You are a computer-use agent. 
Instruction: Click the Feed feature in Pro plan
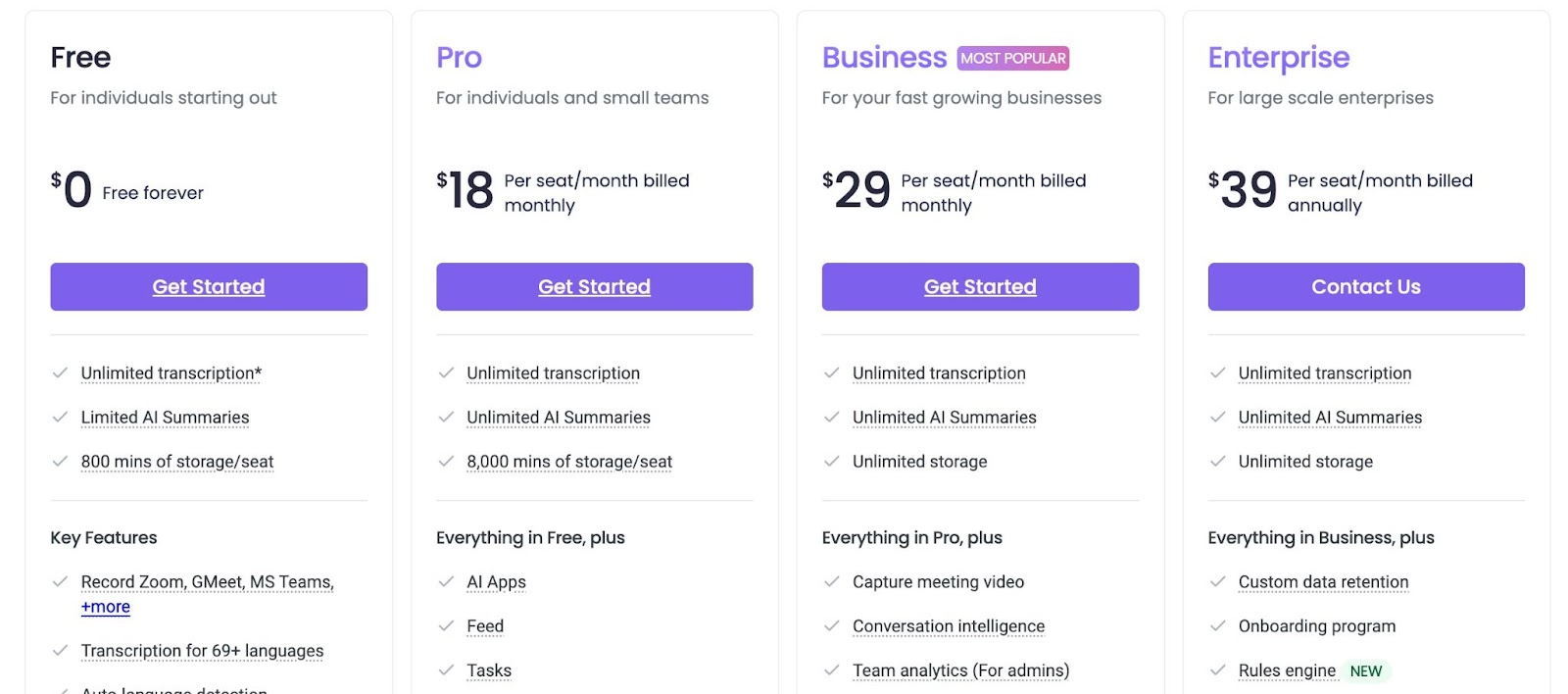[485, 626]
